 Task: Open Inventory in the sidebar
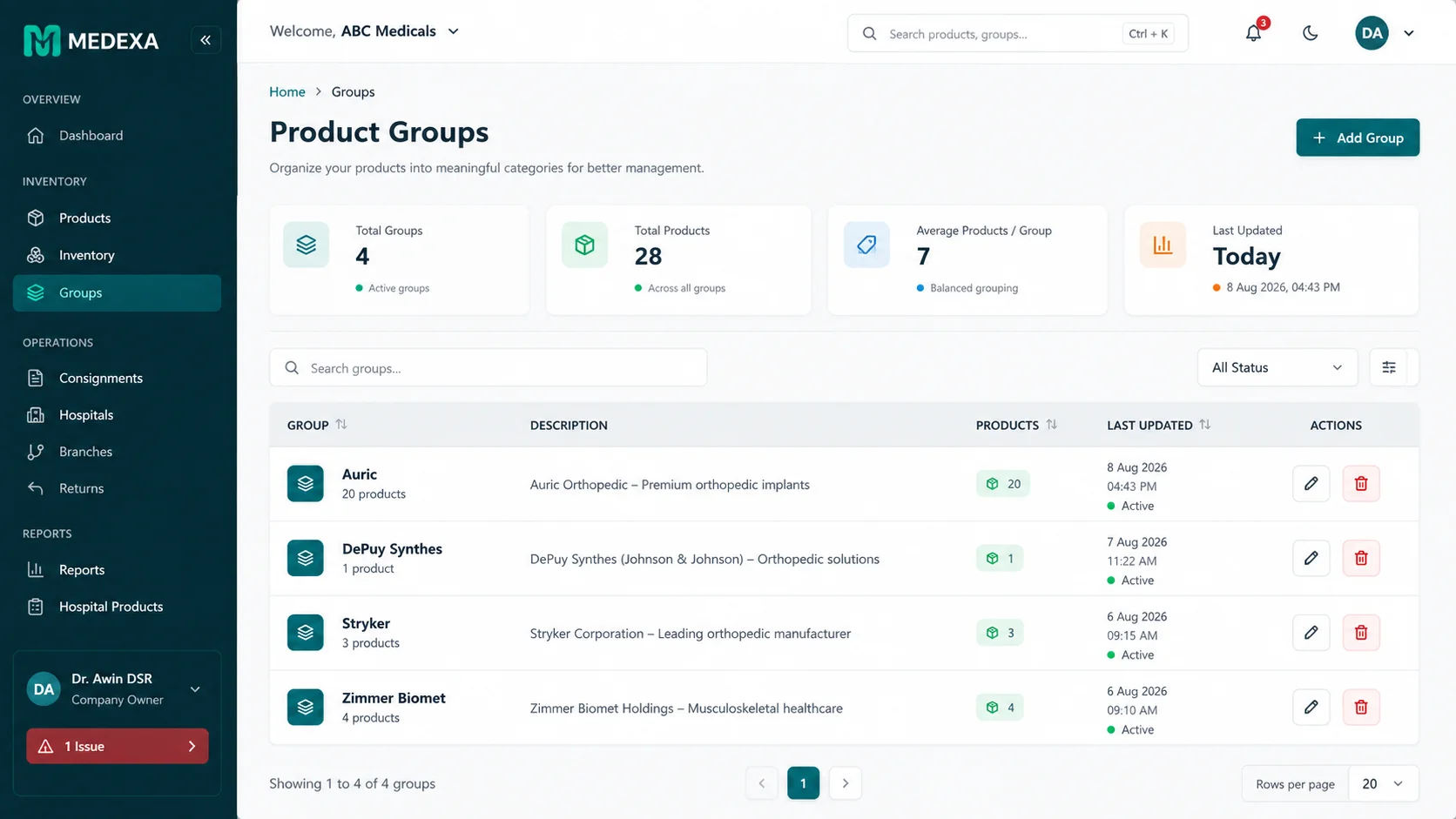[x=117, y=255]
